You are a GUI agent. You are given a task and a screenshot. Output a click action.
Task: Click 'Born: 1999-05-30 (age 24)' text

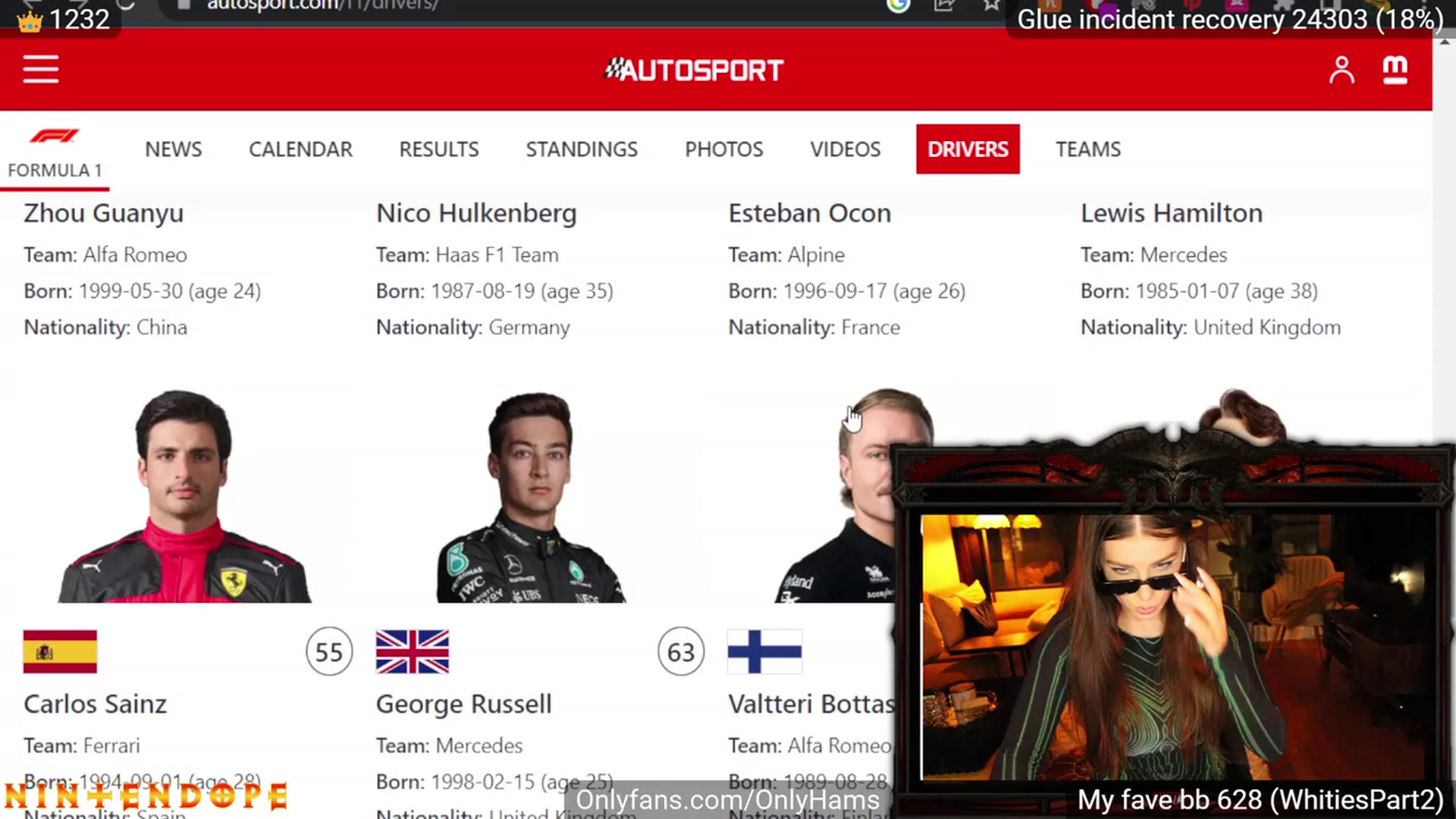[143, 291]
